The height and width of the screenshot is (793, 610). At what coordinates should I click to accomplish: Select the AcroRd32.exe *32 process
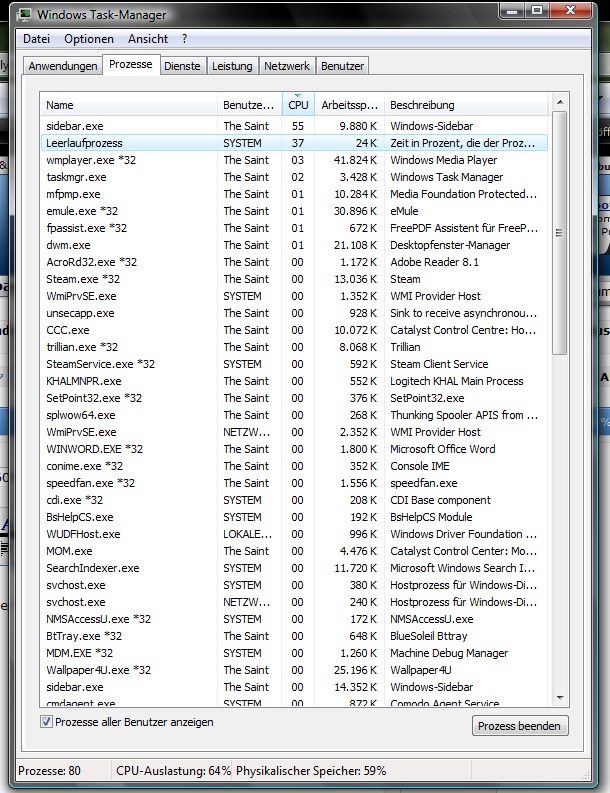294,262
